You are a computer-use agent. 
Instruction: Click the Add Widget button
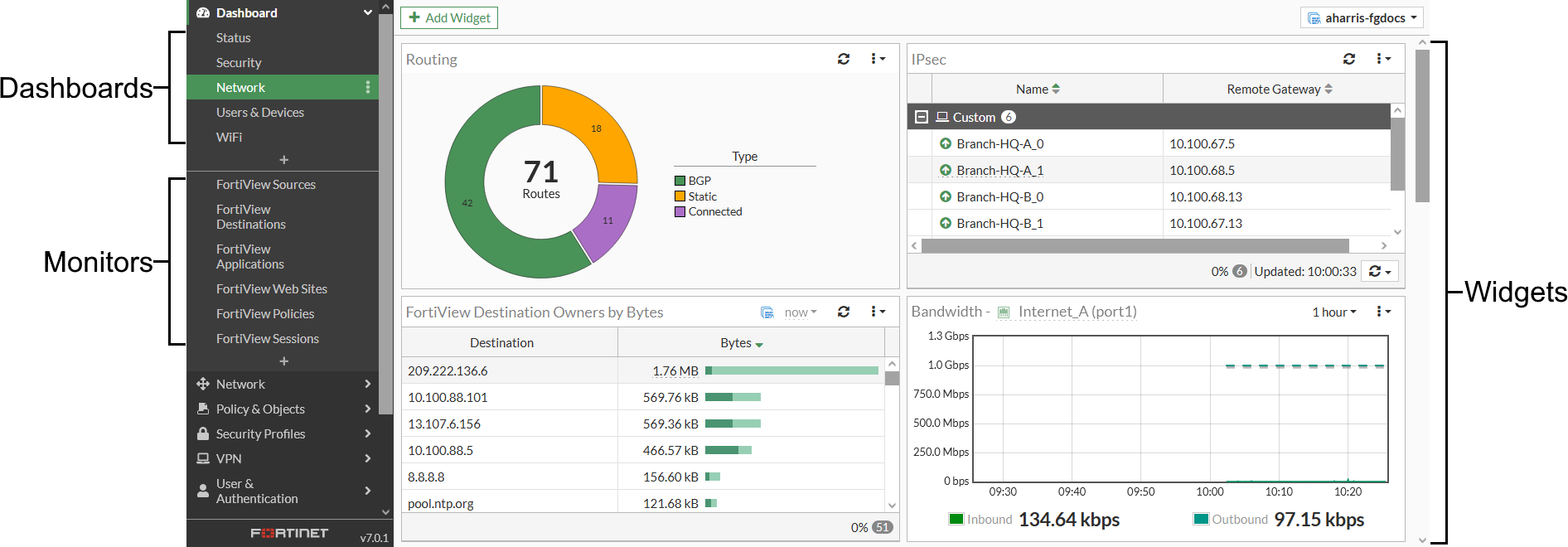(x=449, y=18)
